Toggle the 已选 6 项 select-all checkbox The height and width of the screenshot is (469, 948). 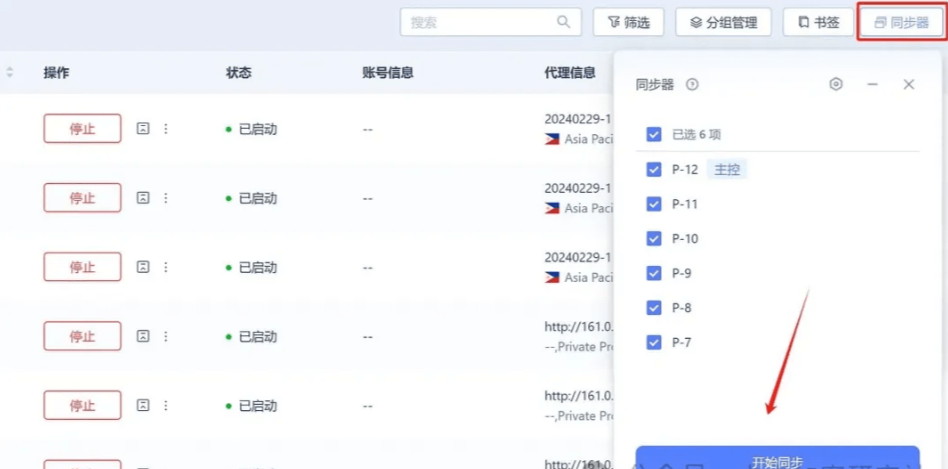(654, 134)
